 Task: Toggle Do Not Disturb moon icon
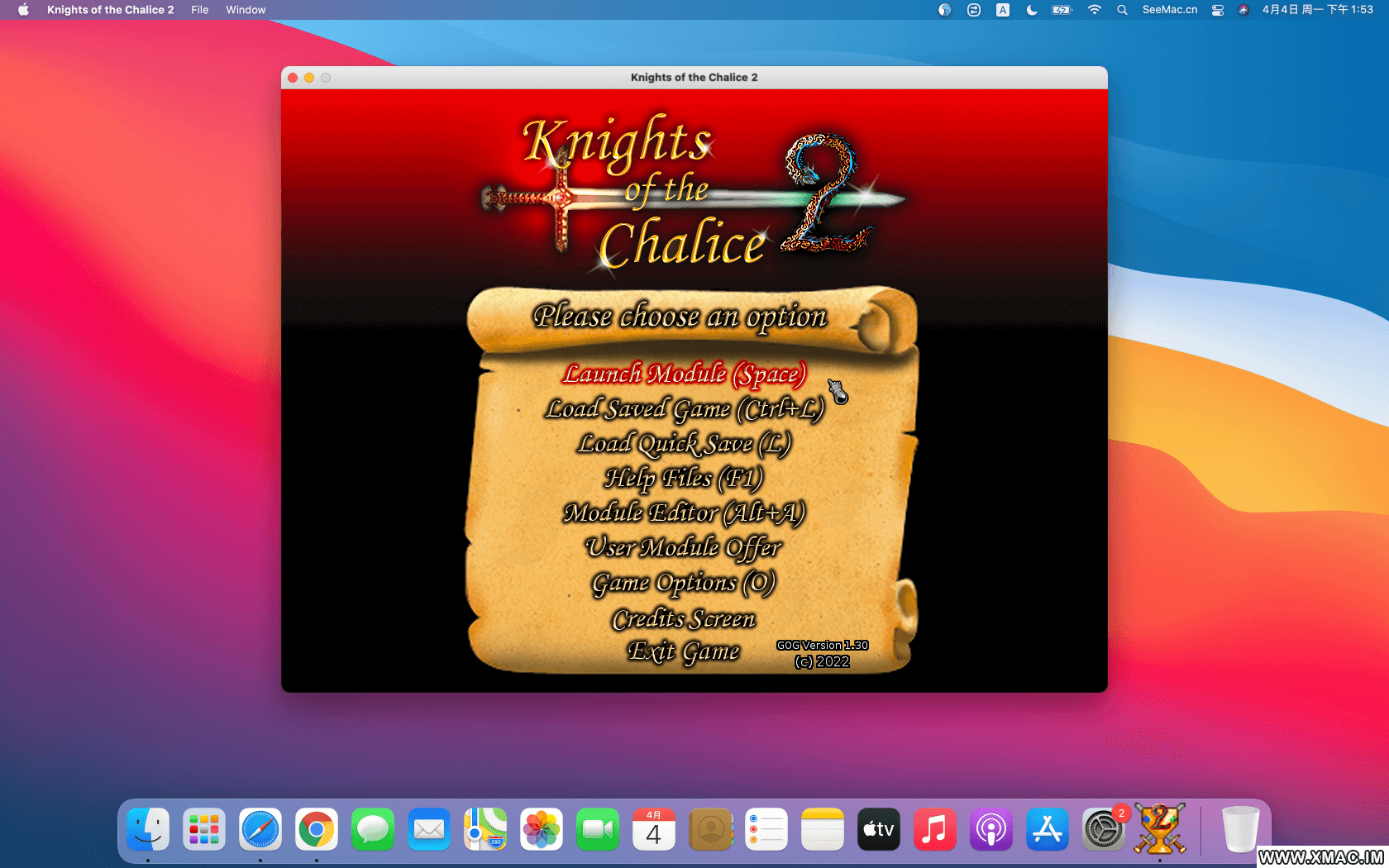pos(1032,10)
